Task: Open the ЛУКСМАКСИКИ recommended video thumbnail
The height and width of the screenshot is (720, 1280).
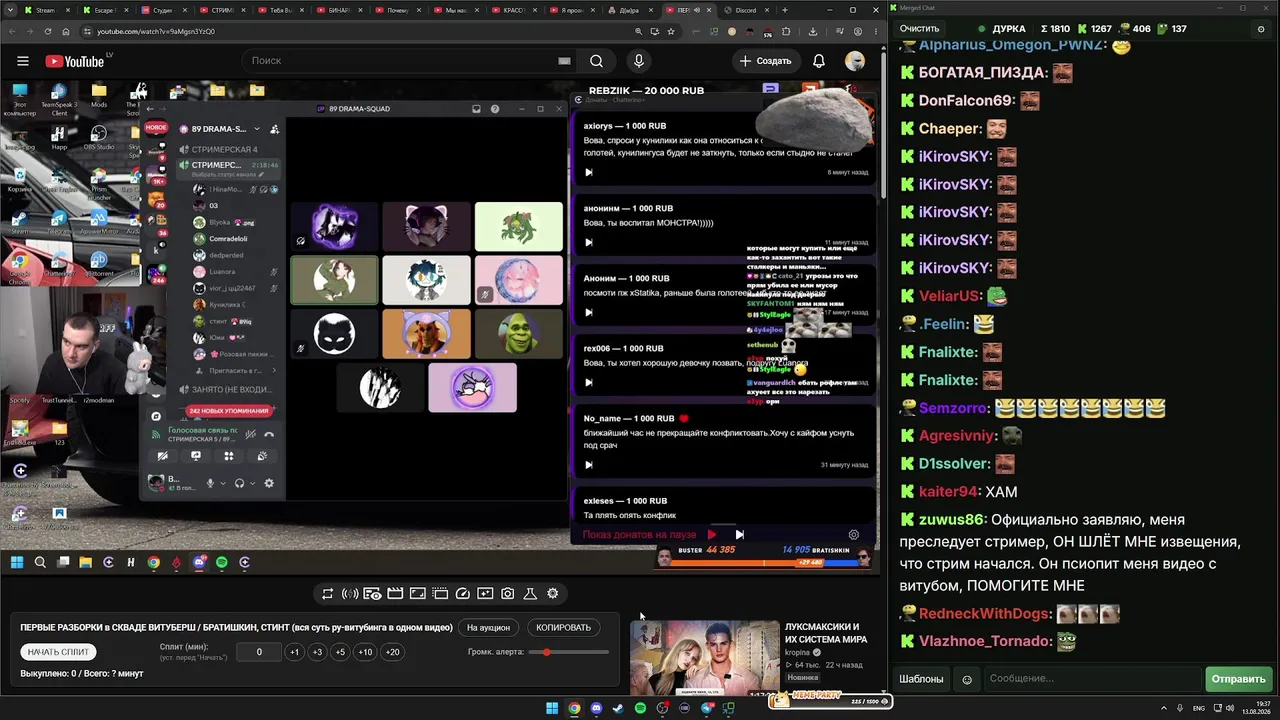Action: pyautogui.click(x=704, y=658)
